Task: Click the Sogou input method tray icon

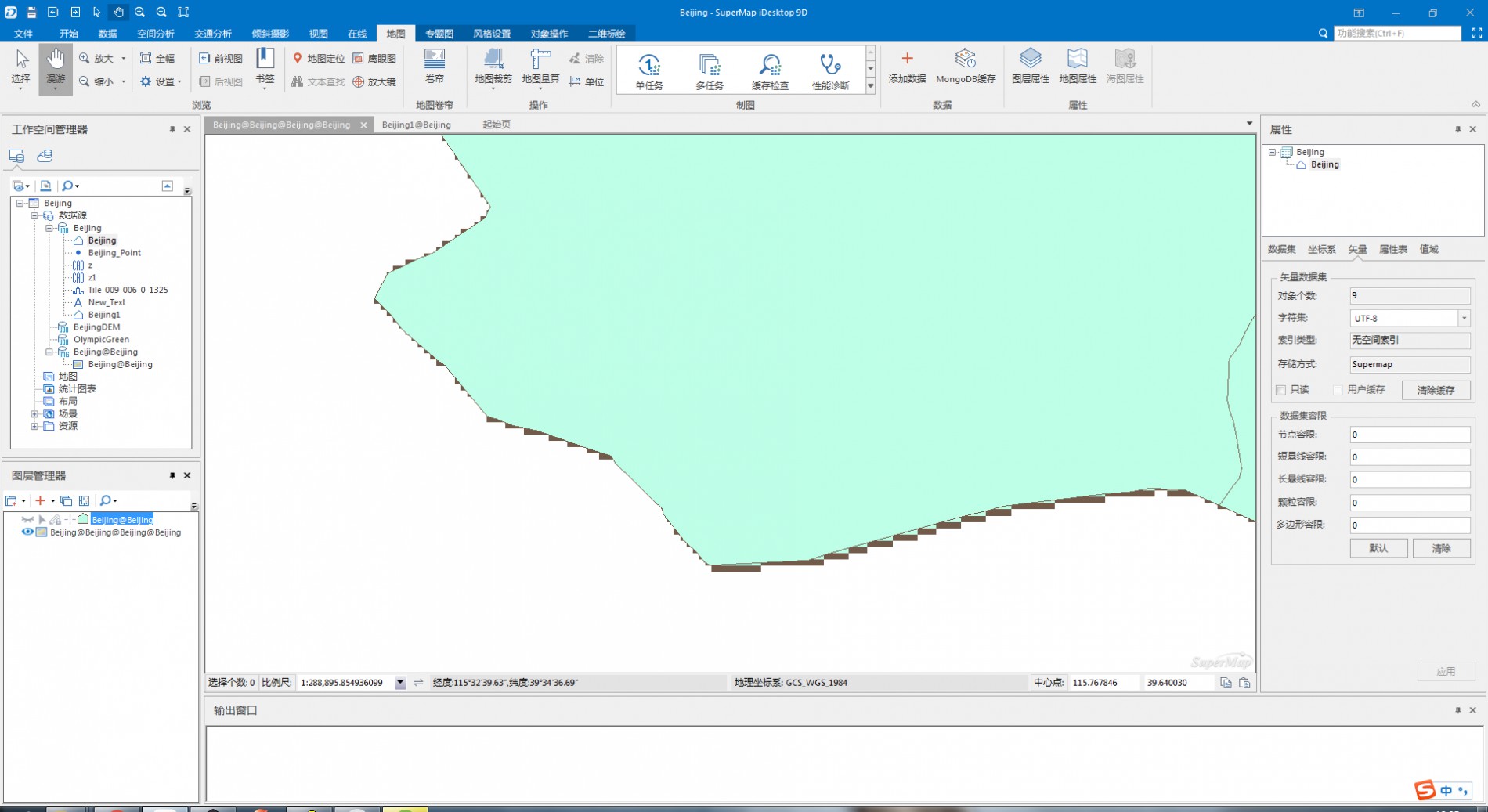Action: pyautogui.click(x=1425, y=790)
